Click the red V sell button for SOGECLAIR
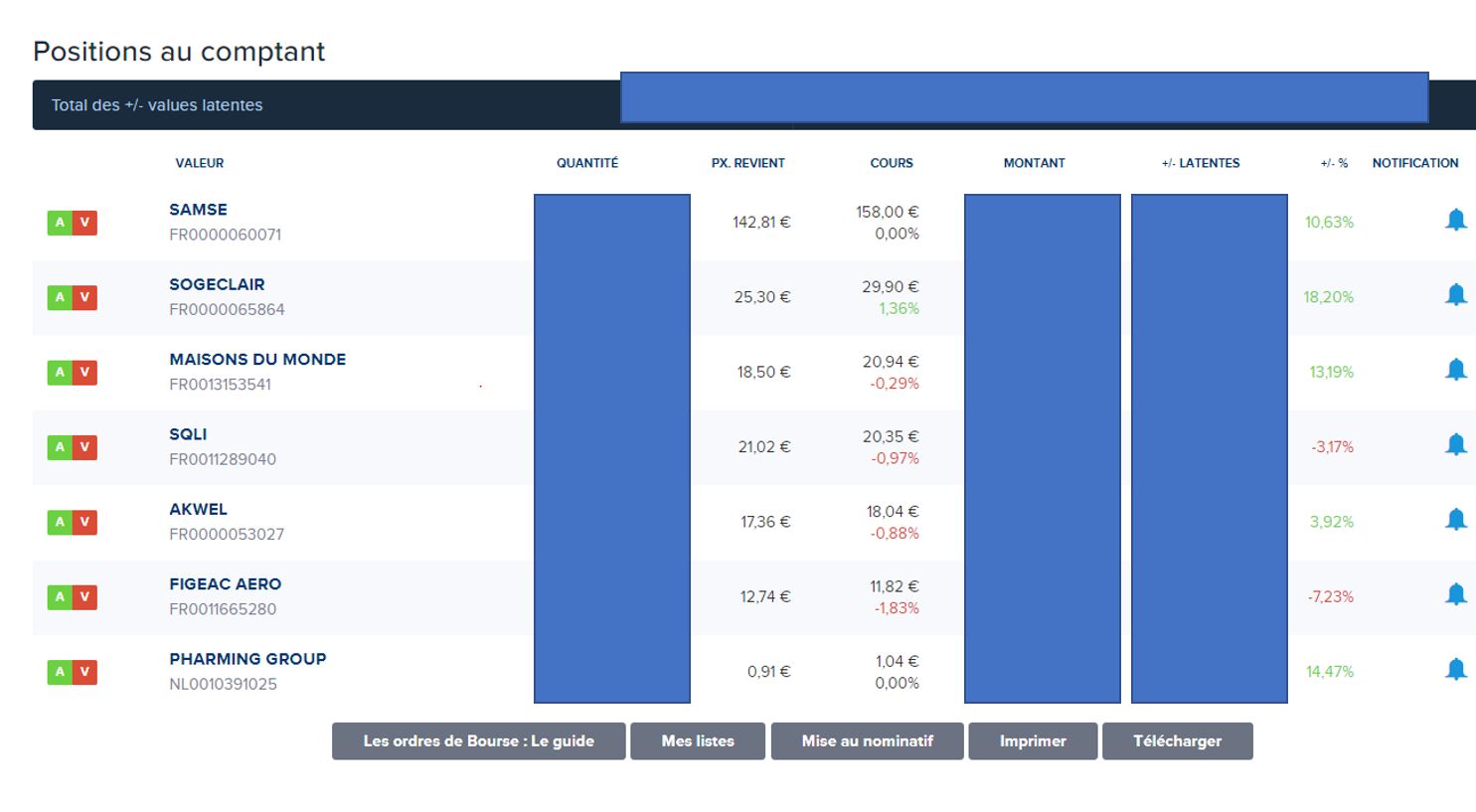The image size is (1476, 812). [85, 297]
